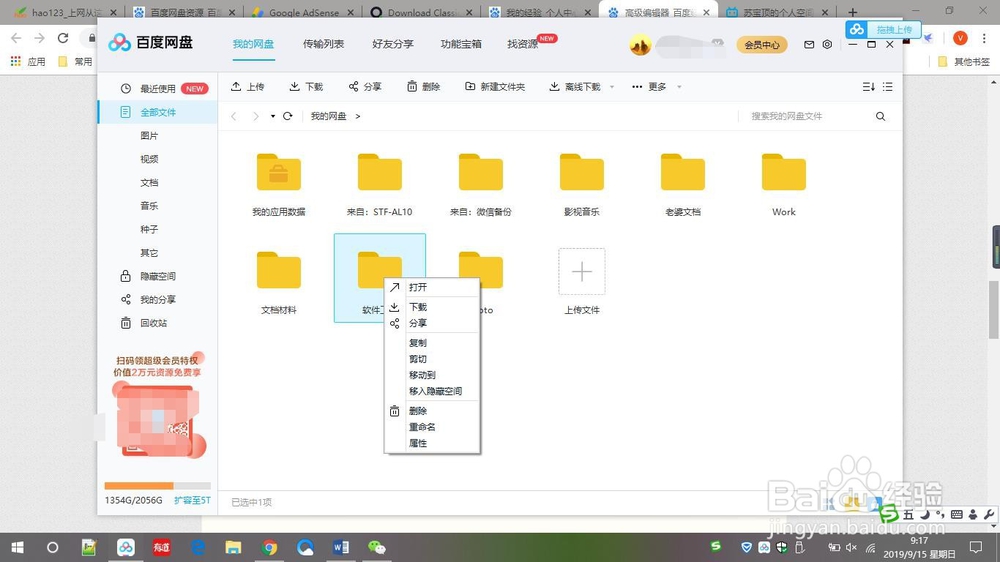Switch to the 传输列表 tab

(x=323, y=44)
